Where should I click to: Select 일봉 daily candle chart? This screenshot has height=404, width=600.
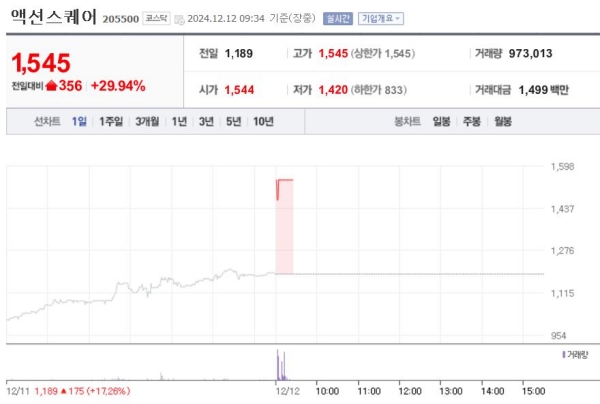441,122
